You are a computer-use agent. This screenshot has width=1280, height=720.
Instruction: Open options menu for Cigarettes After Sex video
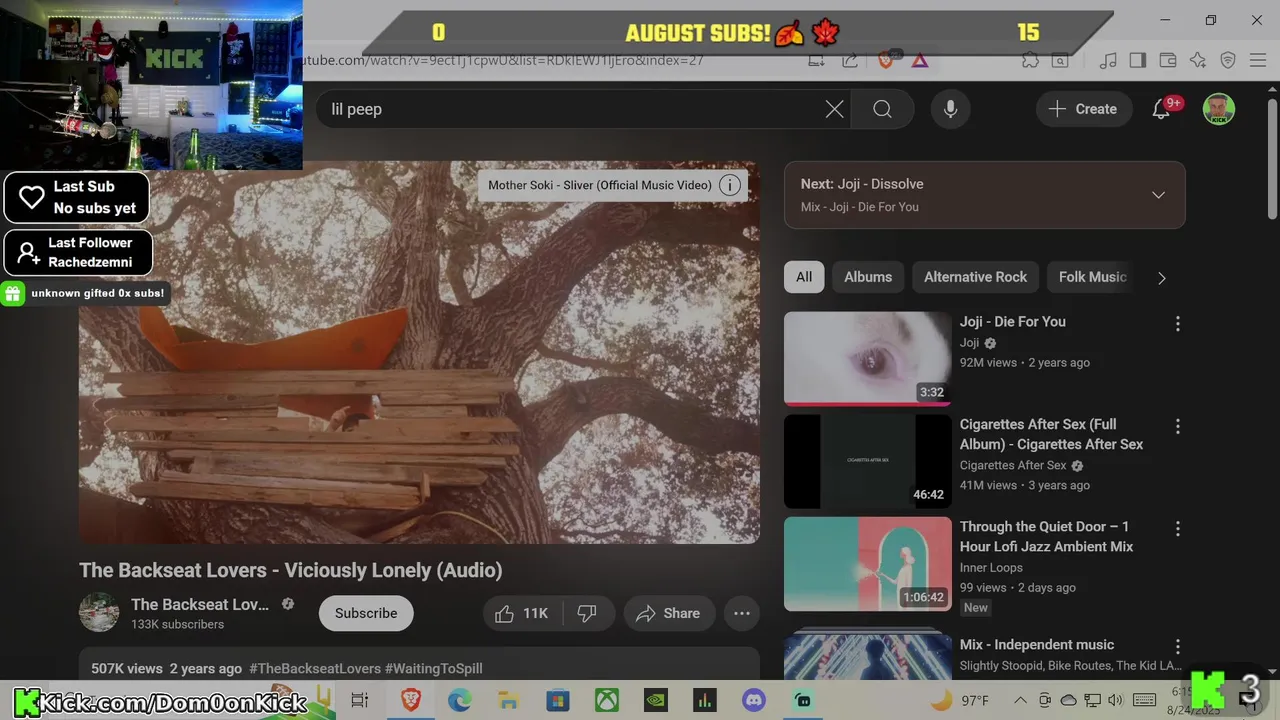[1177, 427]
